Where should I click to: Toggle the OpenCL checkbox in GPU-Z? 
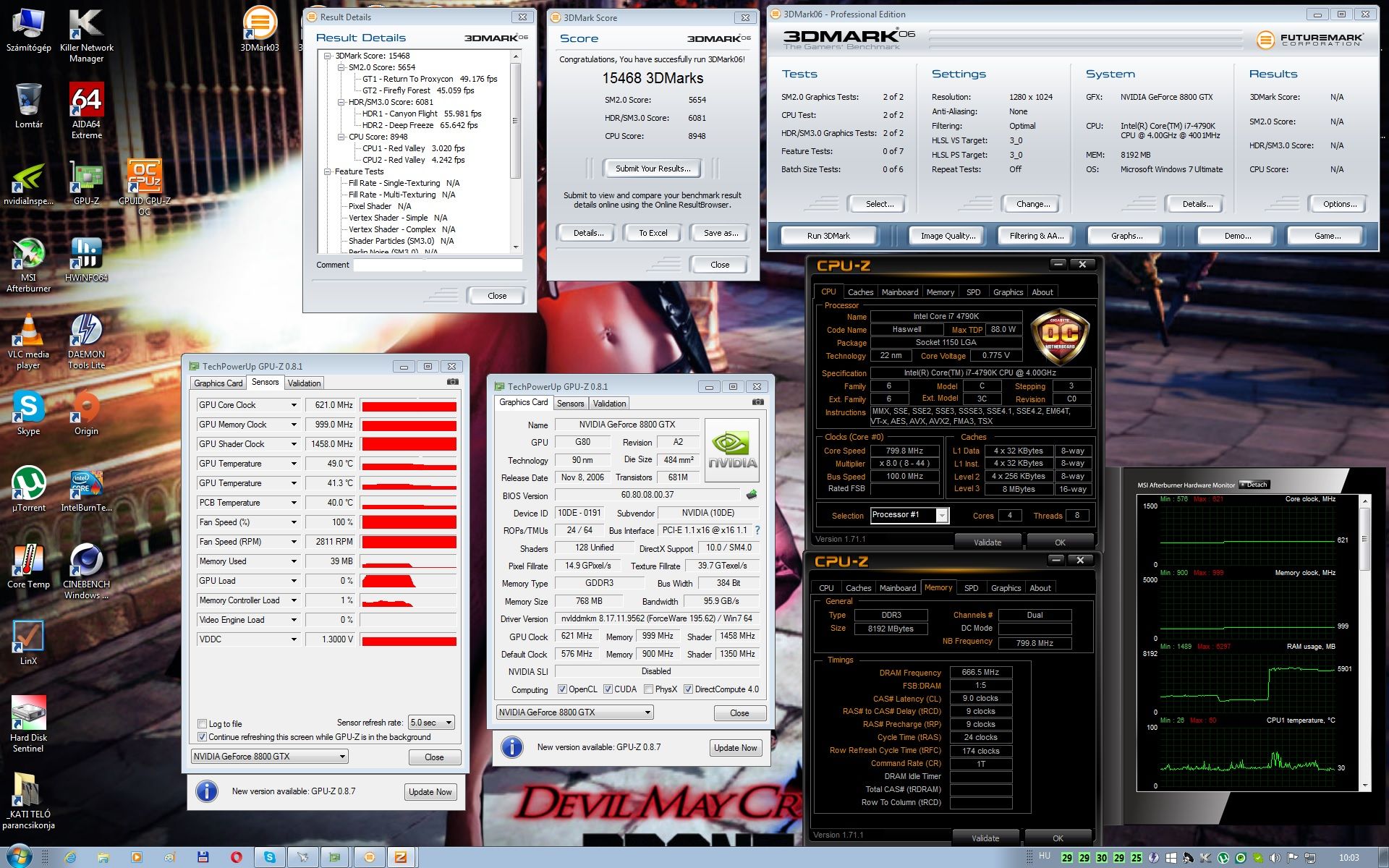562,689
